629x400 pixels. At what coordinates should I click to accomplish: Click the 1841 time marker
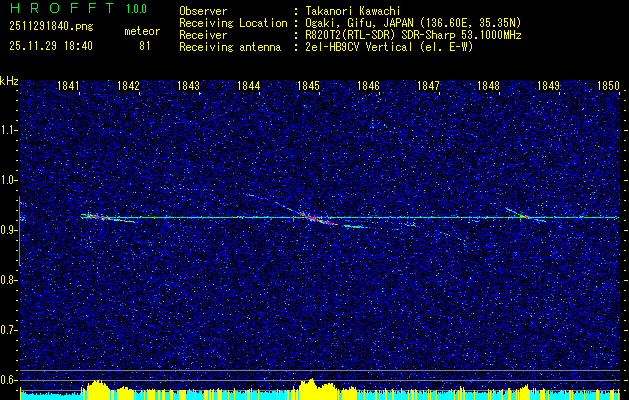pos(69,87)
